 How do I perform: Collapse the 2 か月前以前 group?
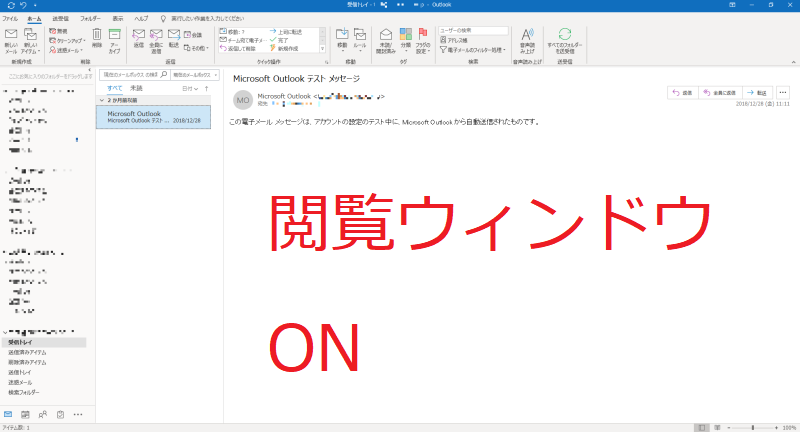102,100
